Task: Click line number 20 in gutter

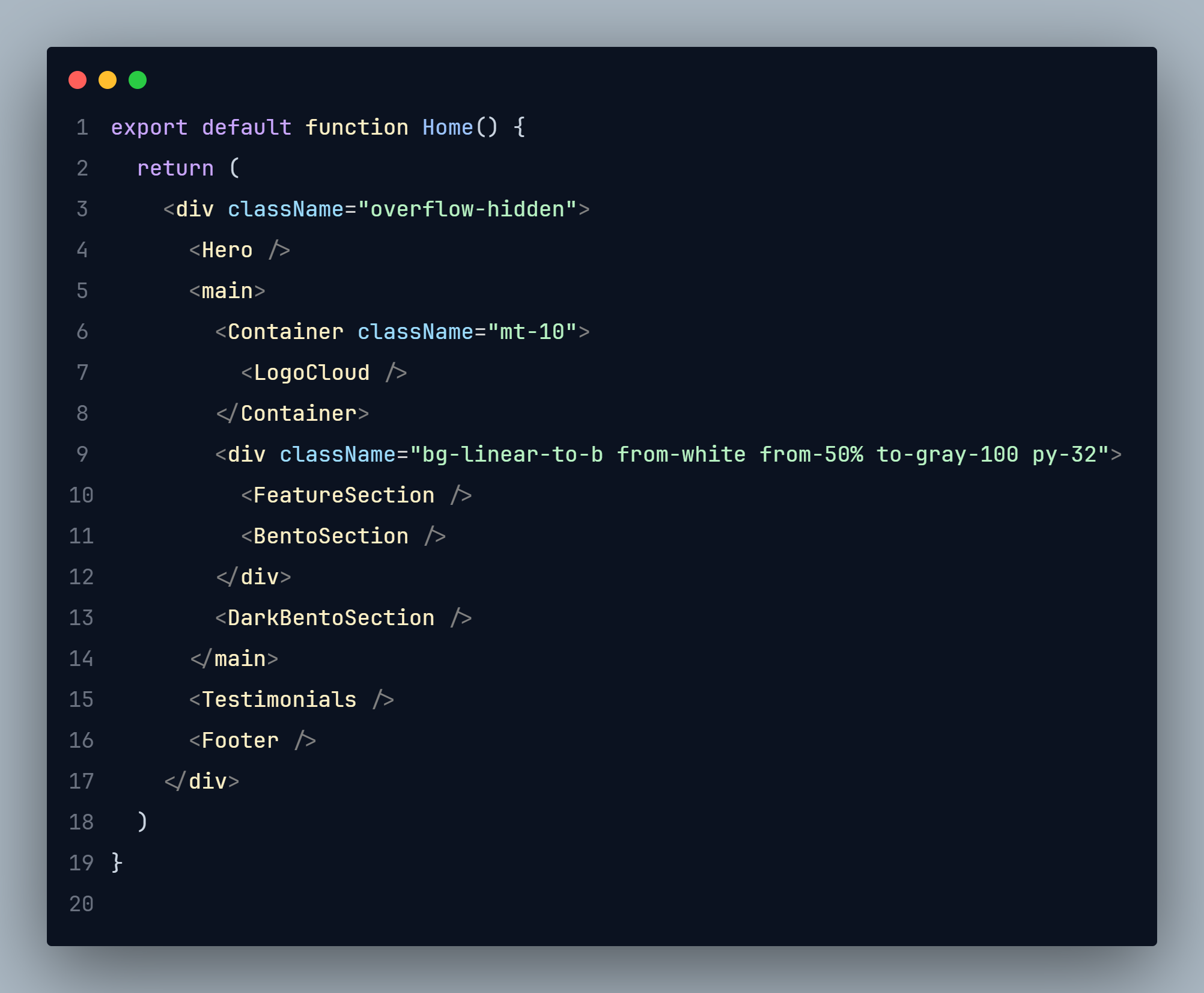Action: coord(81,904)
